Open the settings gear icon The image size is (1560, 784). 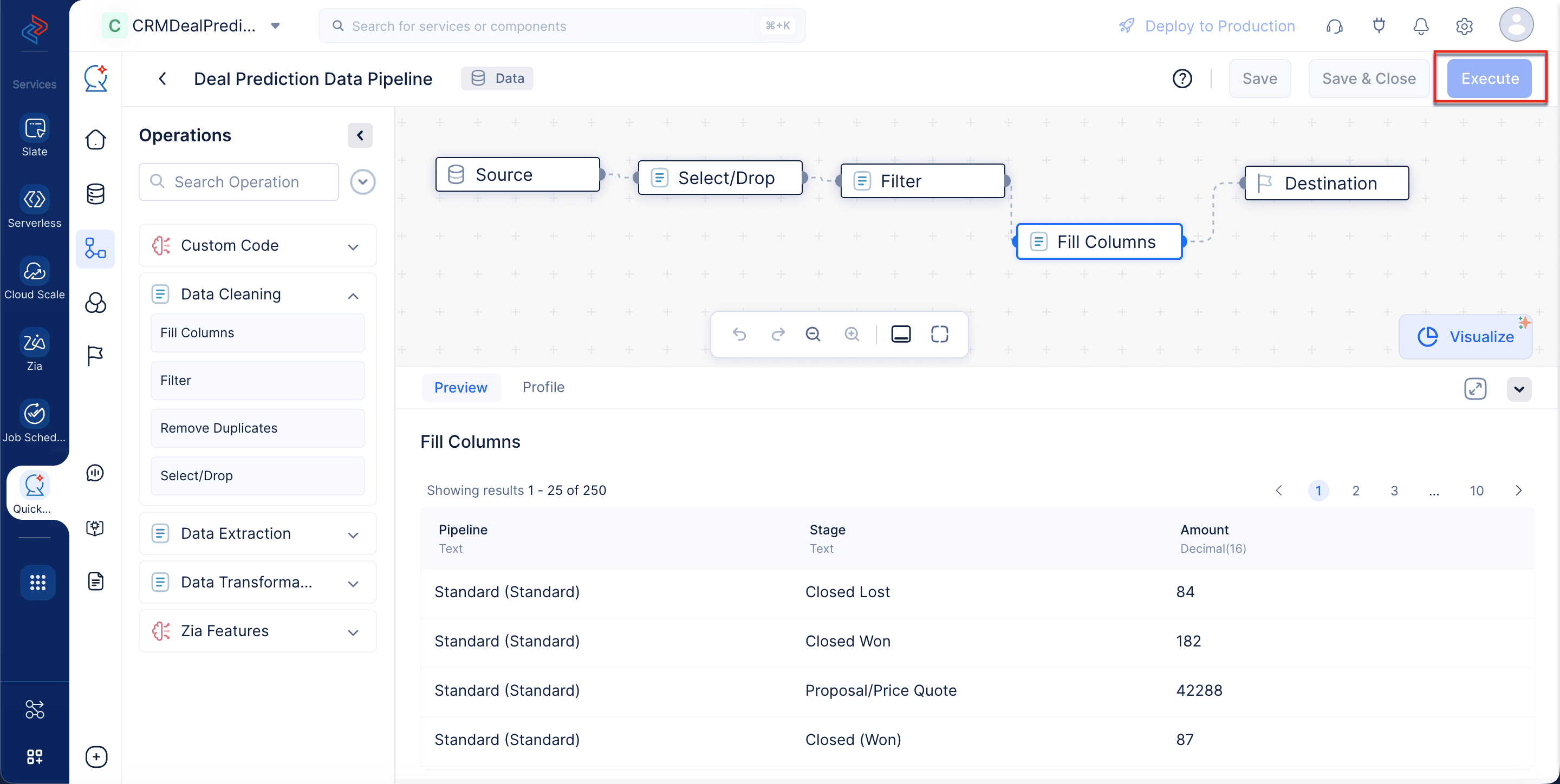pos(1464,26)
